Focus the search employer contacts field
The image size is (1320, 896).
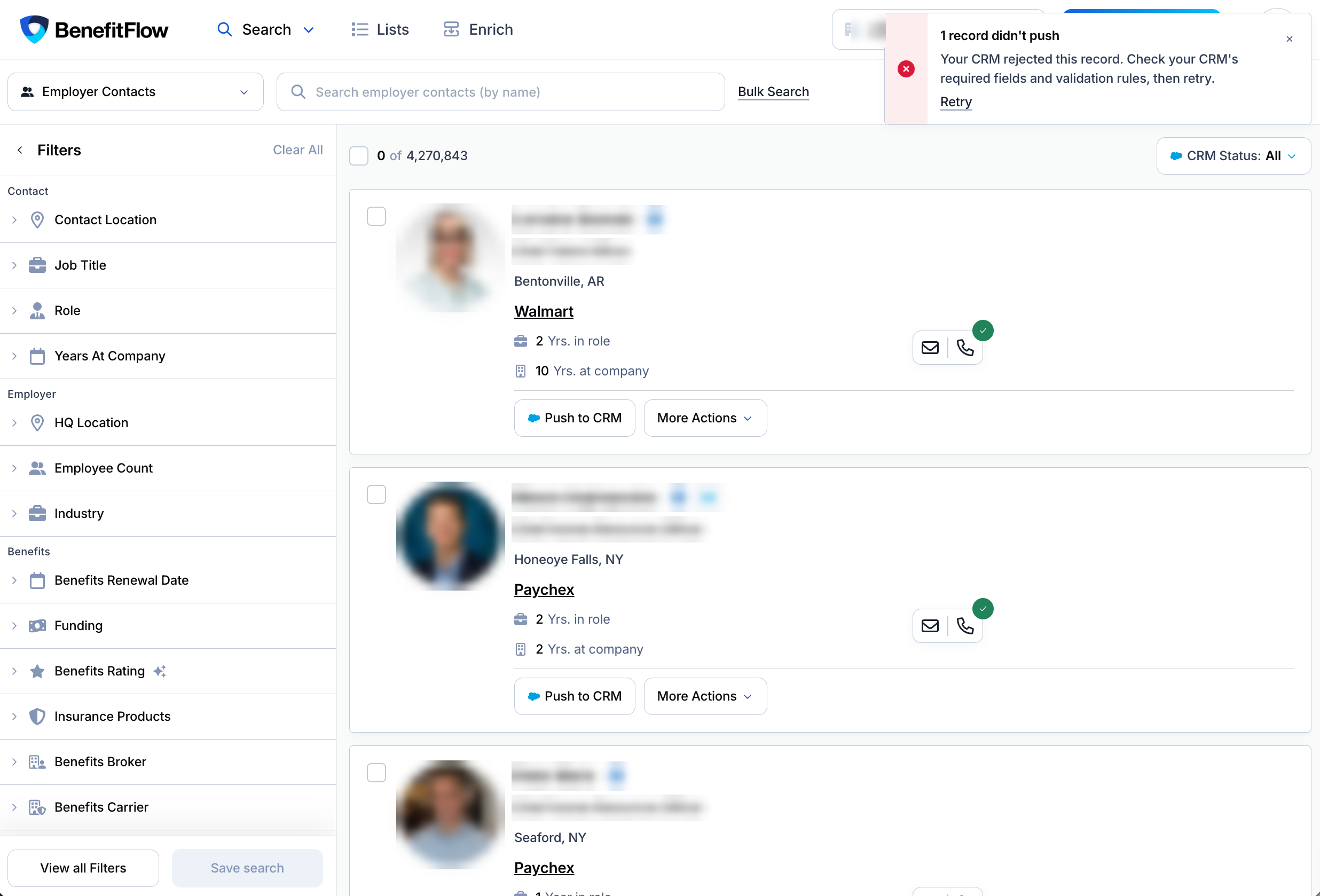(500, 92)
